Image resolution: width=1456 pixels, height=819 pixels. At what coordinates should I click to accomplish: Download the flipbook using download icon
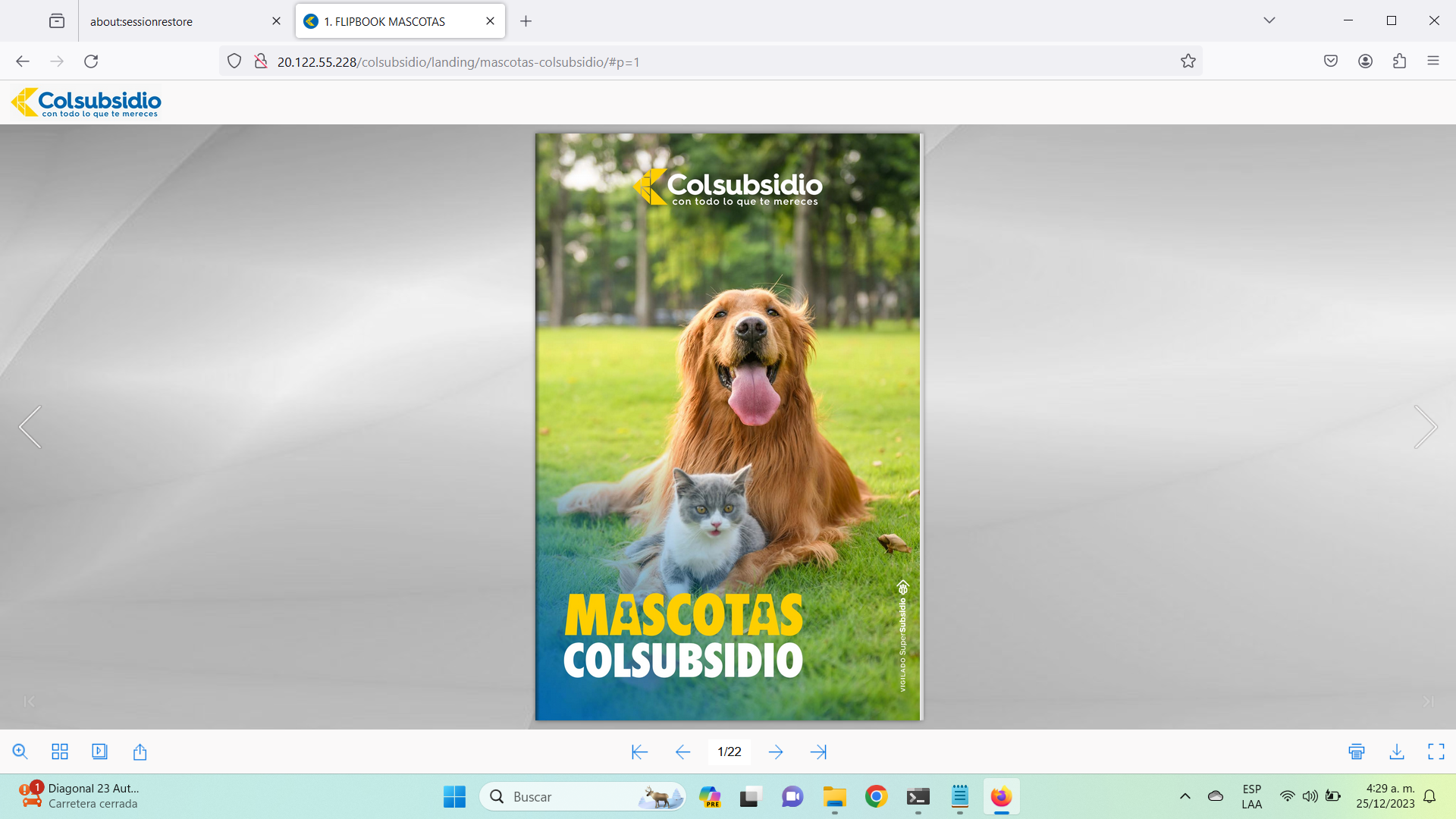coord(1396,752)
